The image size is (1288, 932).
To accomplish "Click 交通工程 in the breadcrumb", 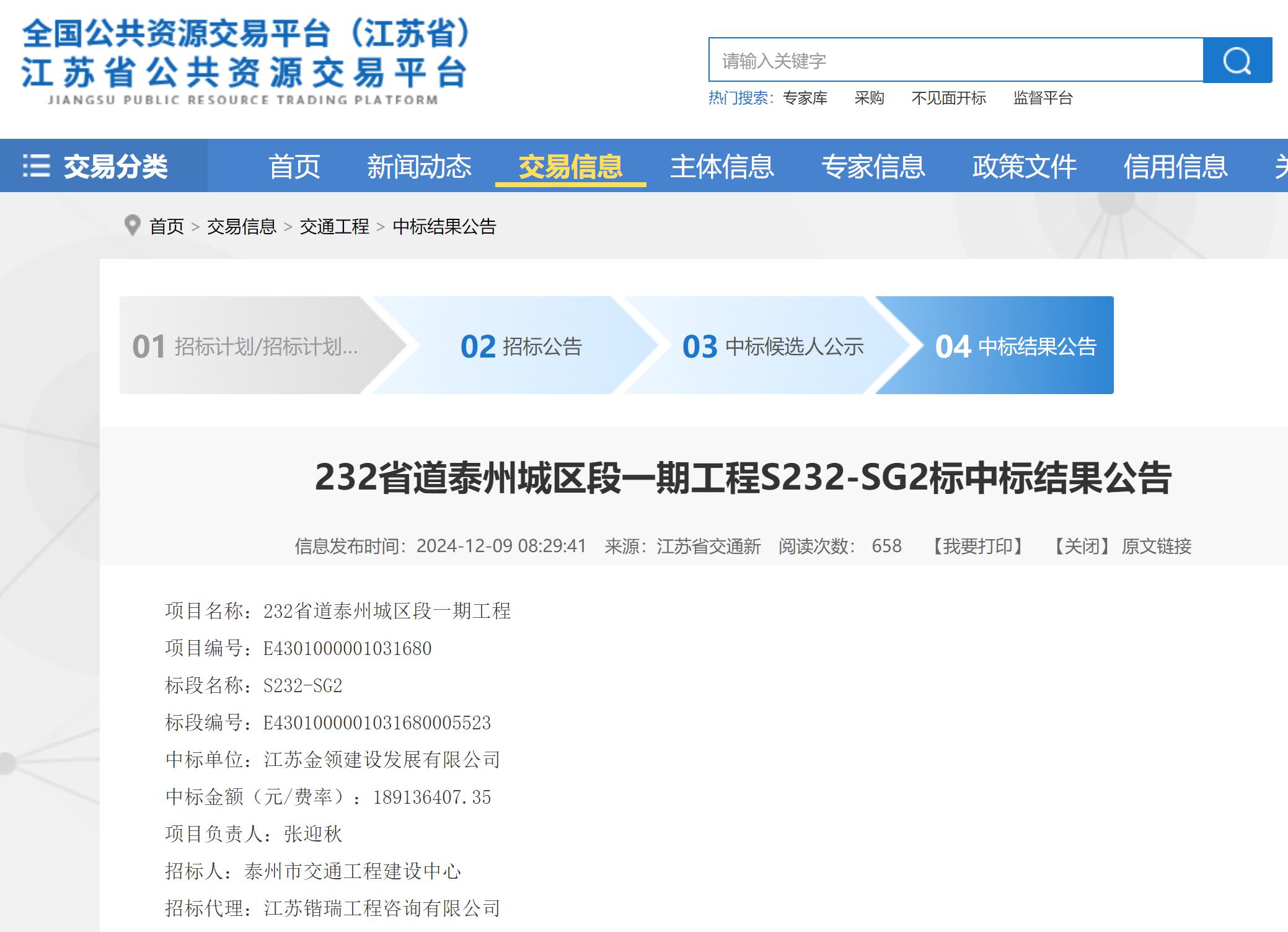I will coord(335,226).
